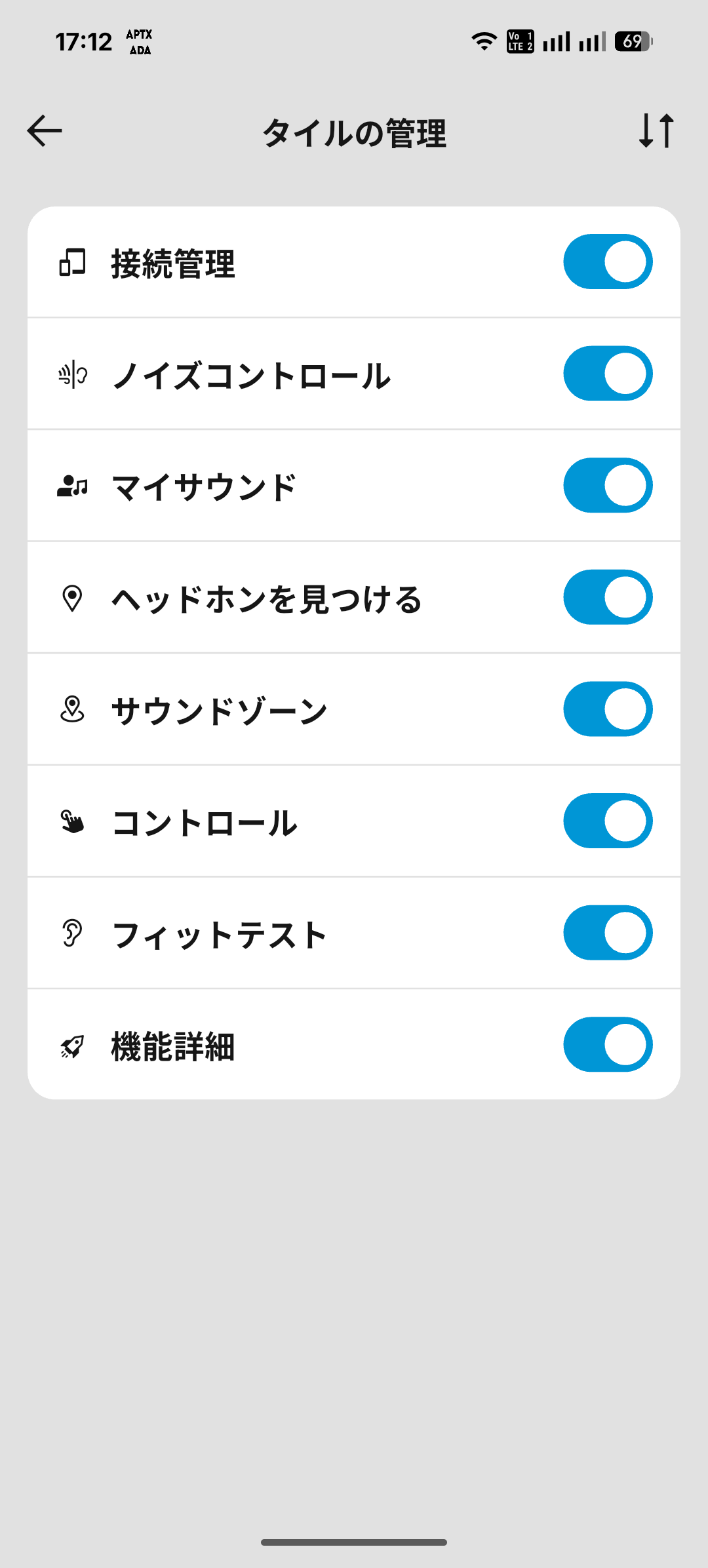Toggle the フィットテスト switch

(608, 933)
